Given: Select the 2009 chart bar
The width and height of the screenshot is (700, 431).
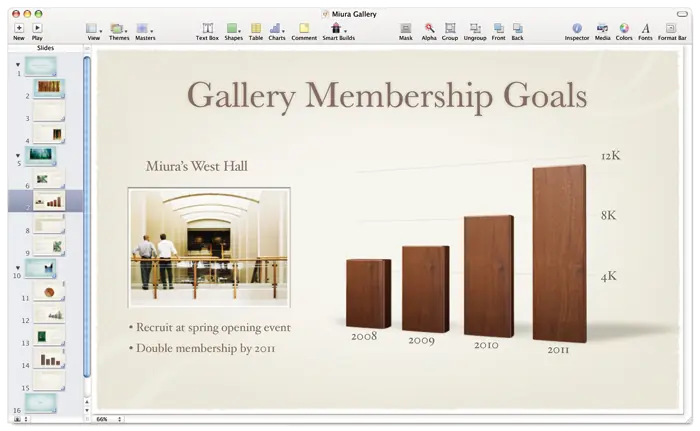Looking at the screenshot, I should 425,289.
